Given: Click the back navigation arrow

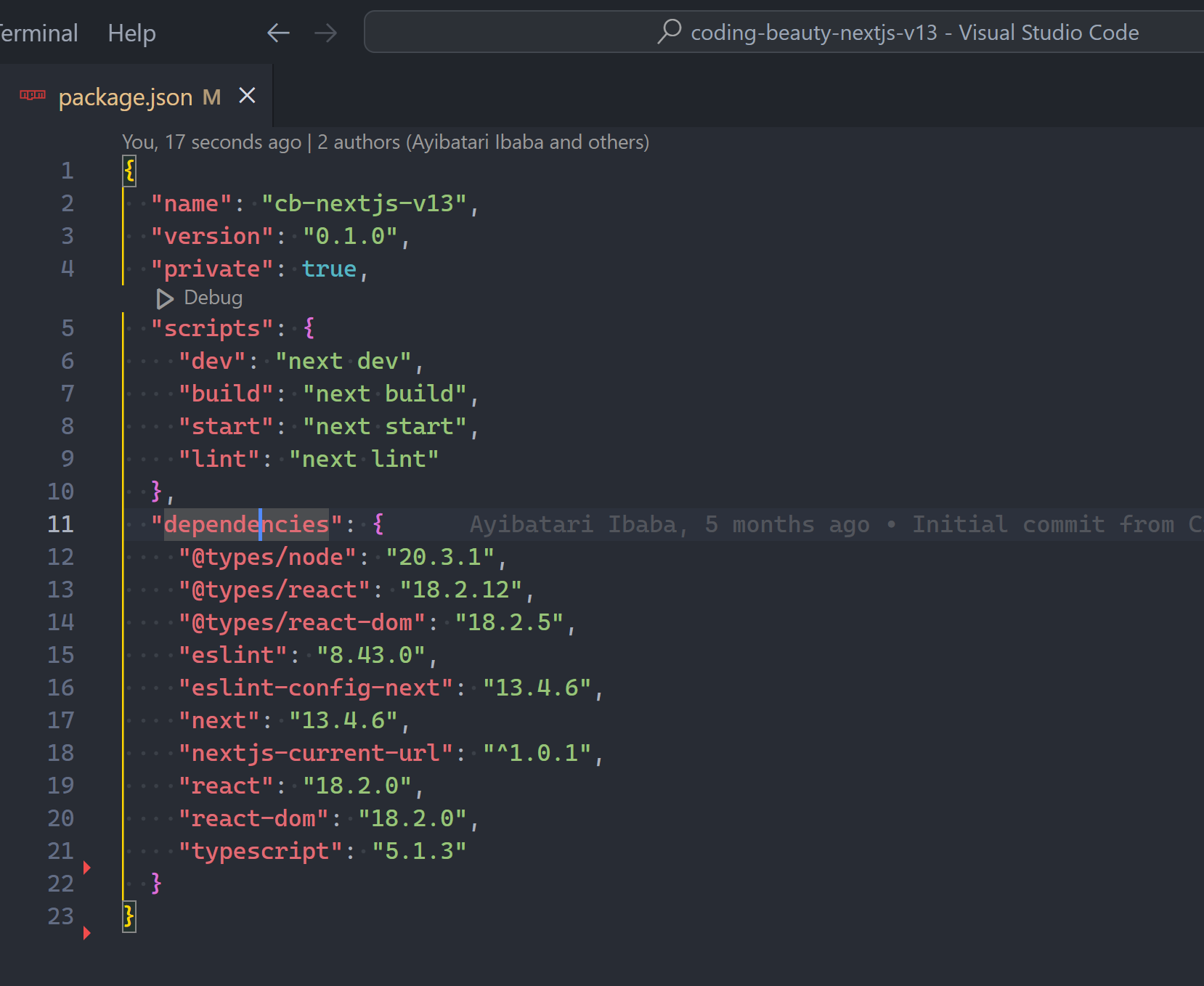Looking at the screenshot, I should [x=278, y=32].
